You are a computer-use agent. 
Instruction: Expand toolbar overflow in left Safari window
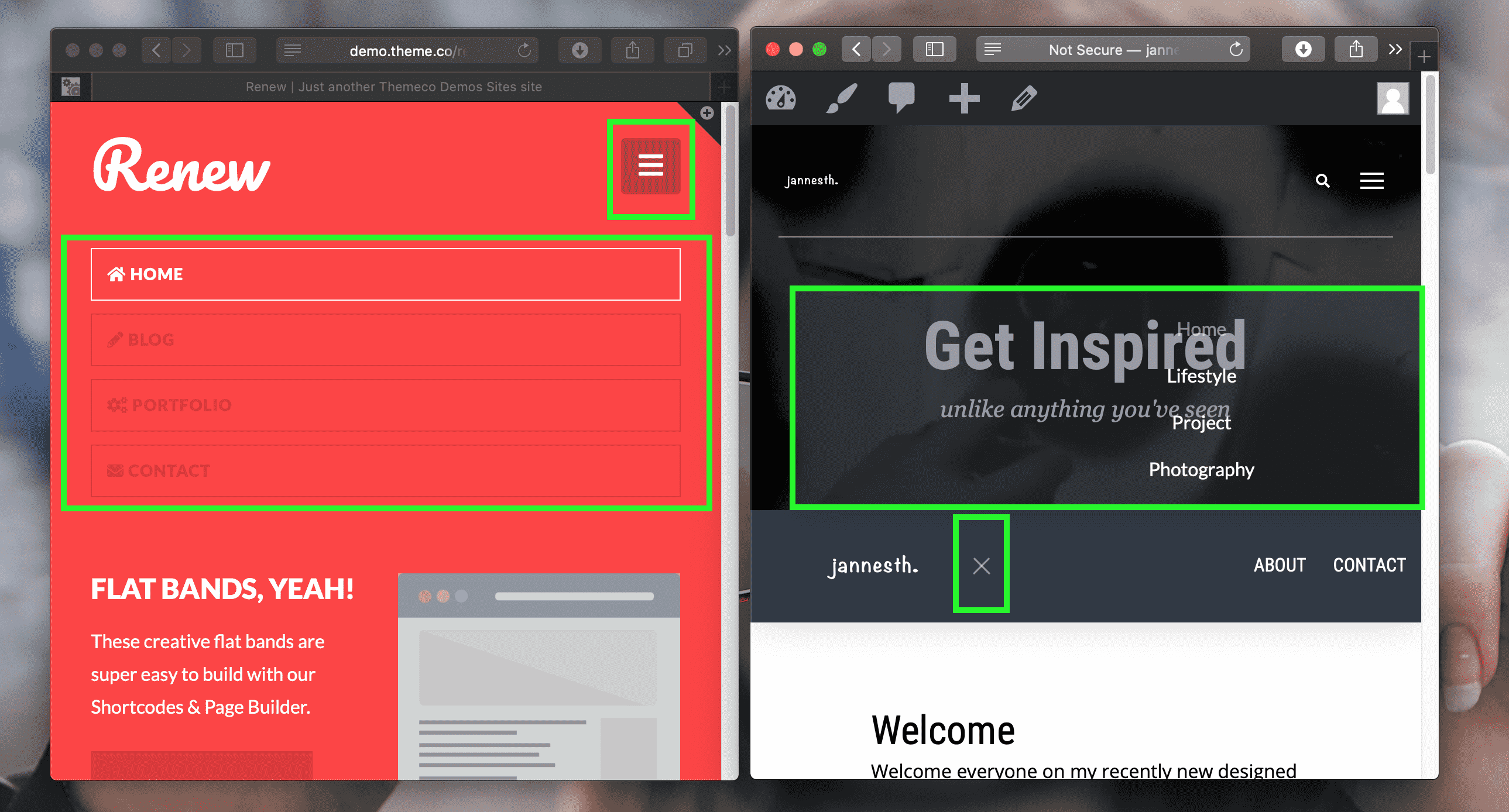click(725, 50)
